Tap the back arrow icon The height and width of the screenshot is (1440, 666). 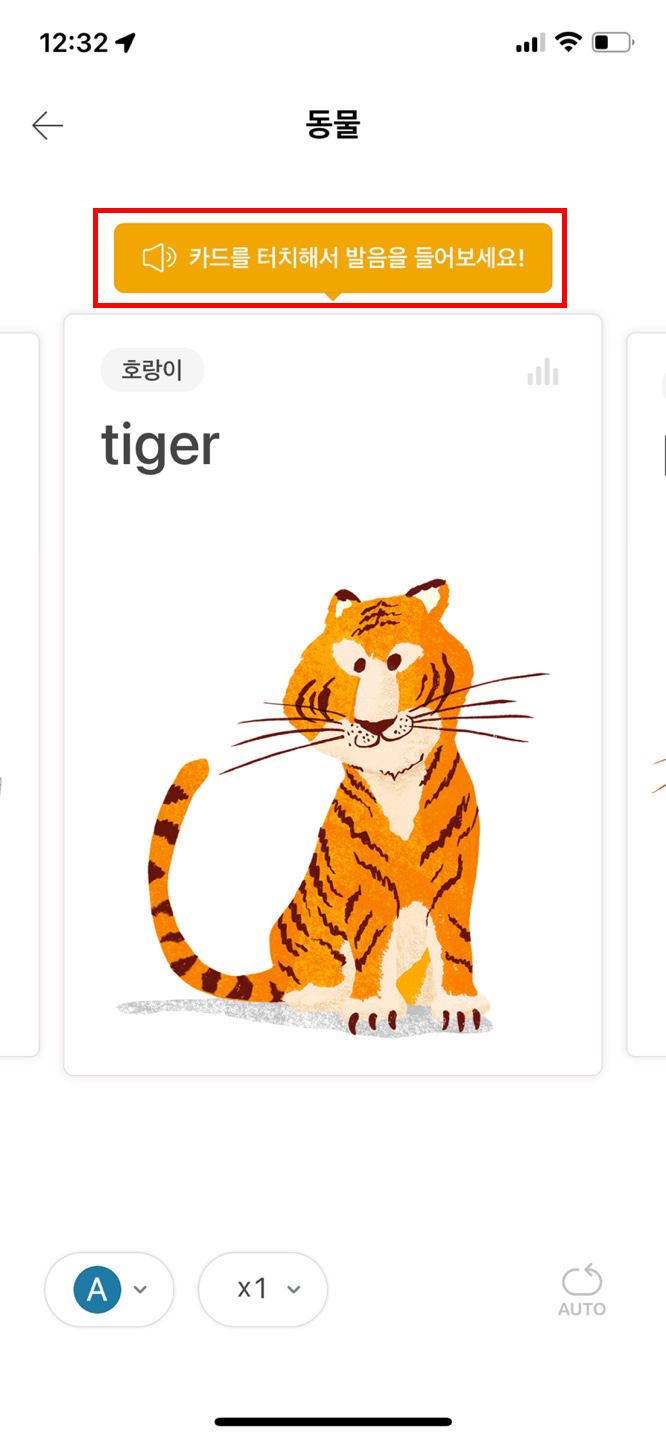point(47,125)
